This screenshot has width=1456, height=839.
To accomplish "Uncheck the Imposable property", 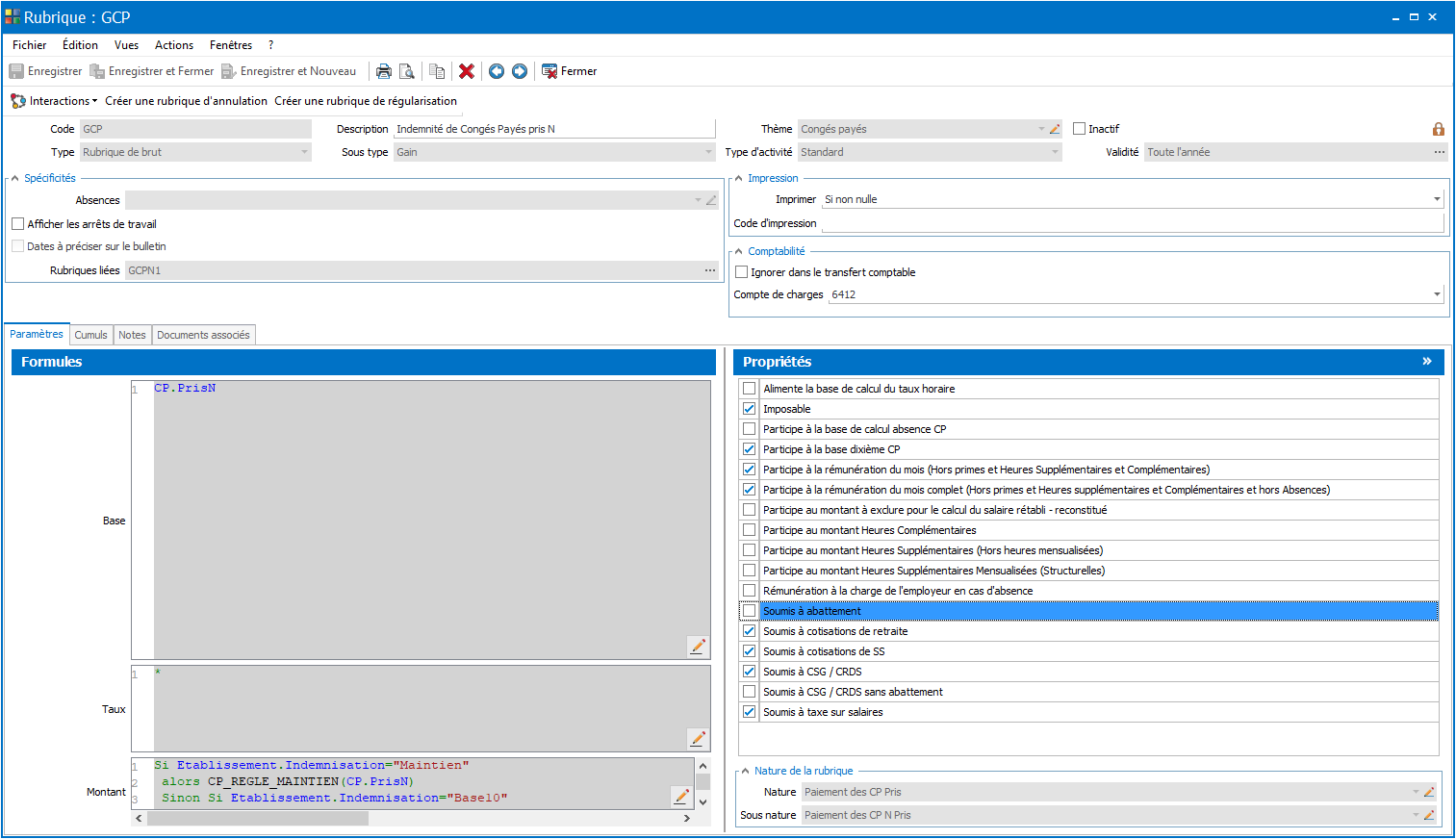I will coord(749,409).
